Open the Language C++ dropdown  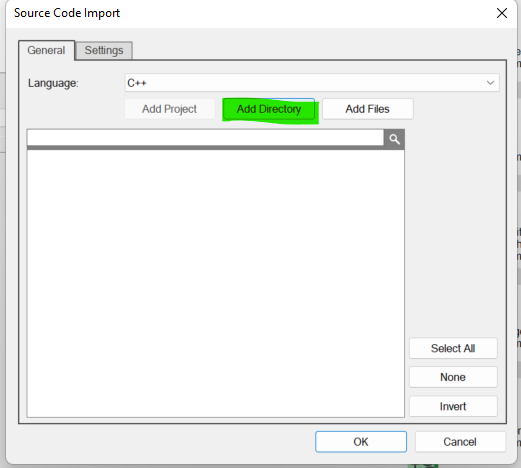pos(312,83)
